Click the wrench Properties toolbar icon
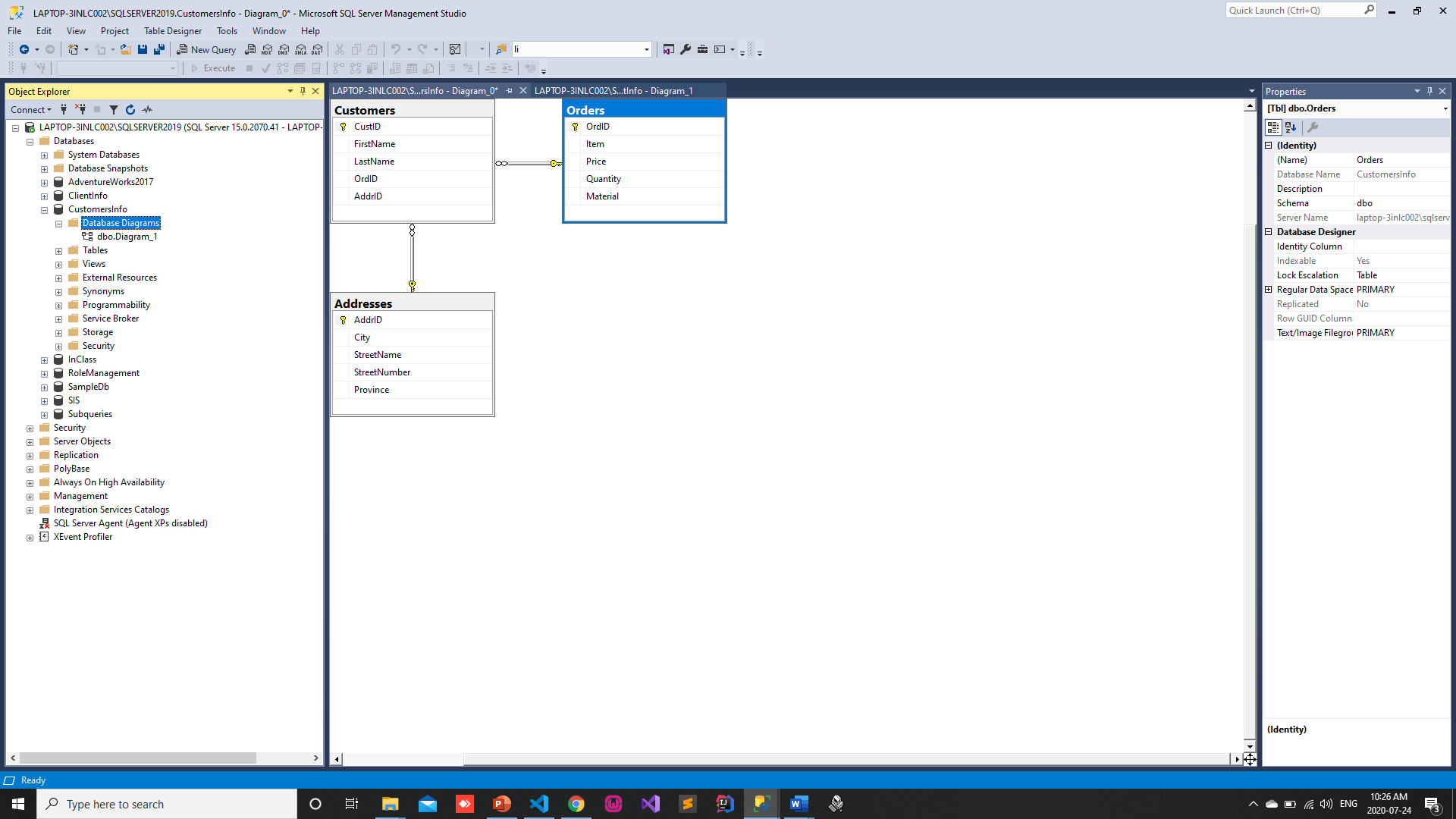This screenshot has height=819, width=1456. point(686,49)
